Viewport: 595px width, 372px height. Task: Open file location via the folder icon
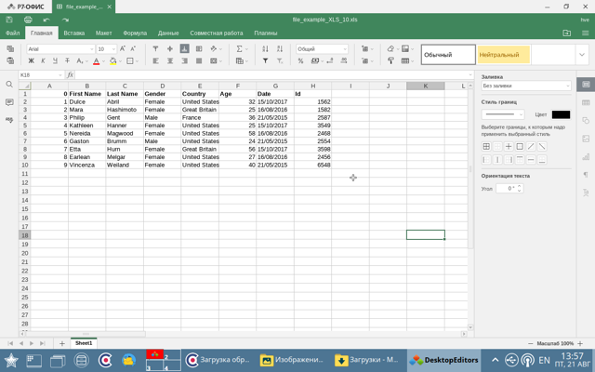click(567, 33)
